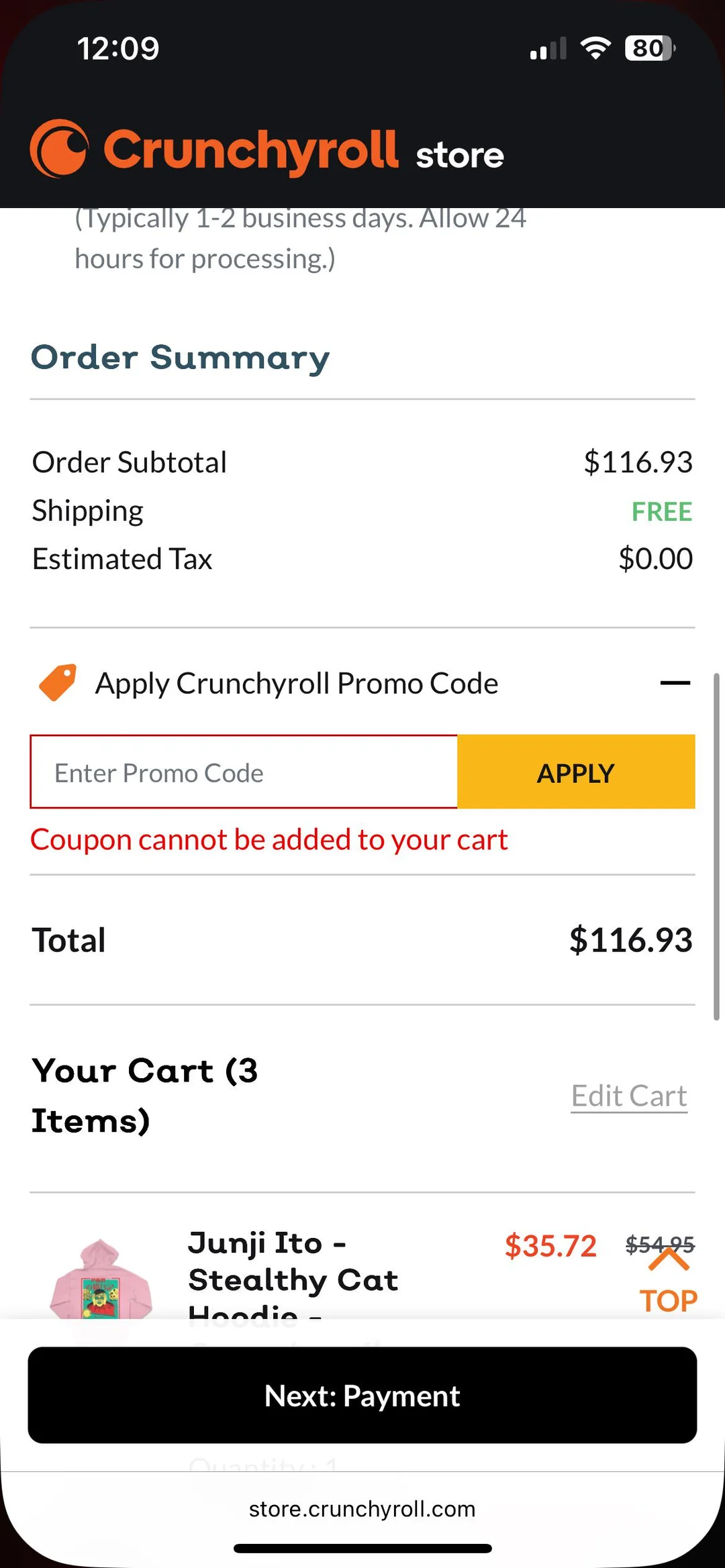Tap the 12:09 clock in the status bar
725x1568 pixels.
(x=119, y=47)
